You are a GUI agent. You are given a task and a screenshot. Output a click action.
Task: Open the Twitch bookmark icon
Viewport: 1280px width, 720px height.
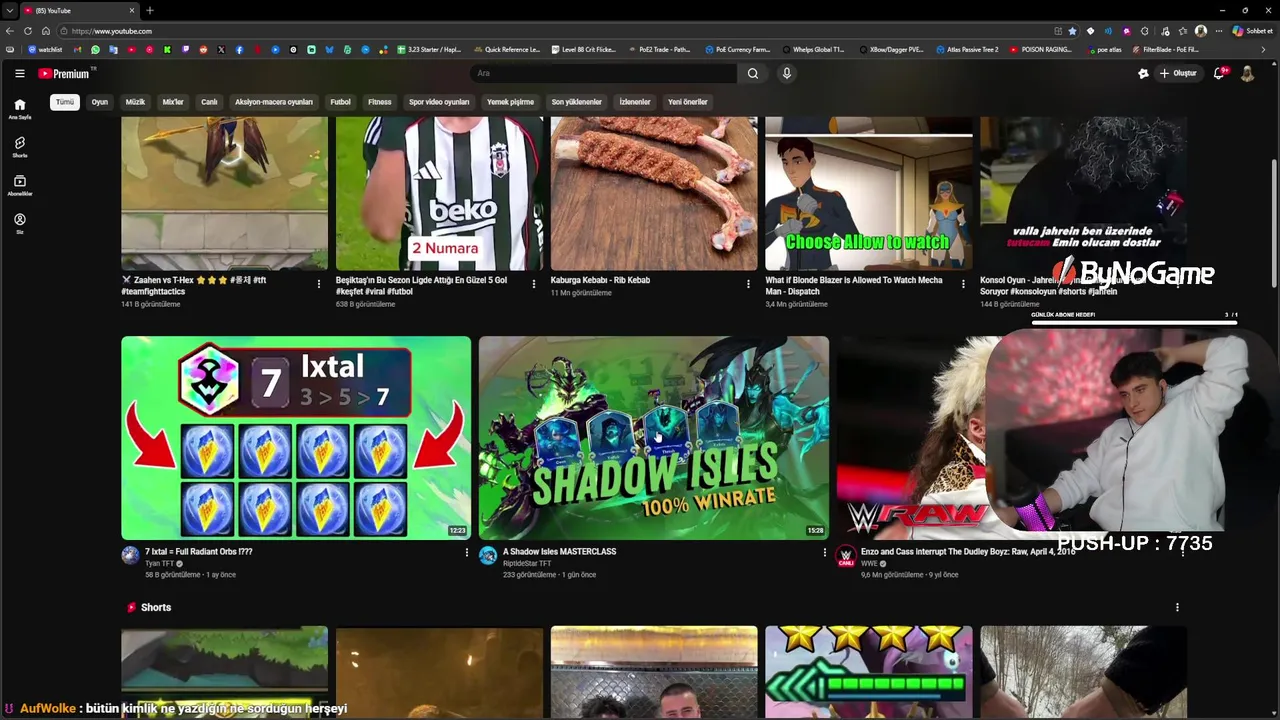[185, 49]
